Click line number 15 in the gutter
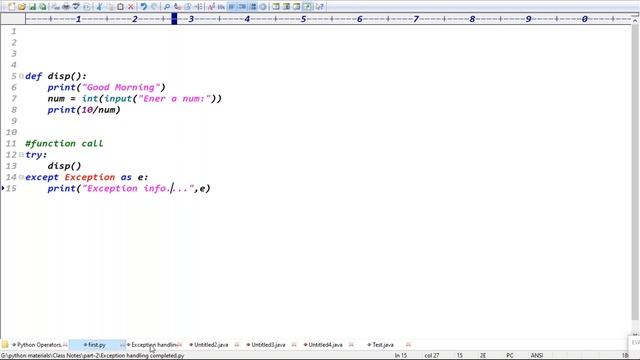The width and height of the screenshot is (640, 360). [11, 189]
